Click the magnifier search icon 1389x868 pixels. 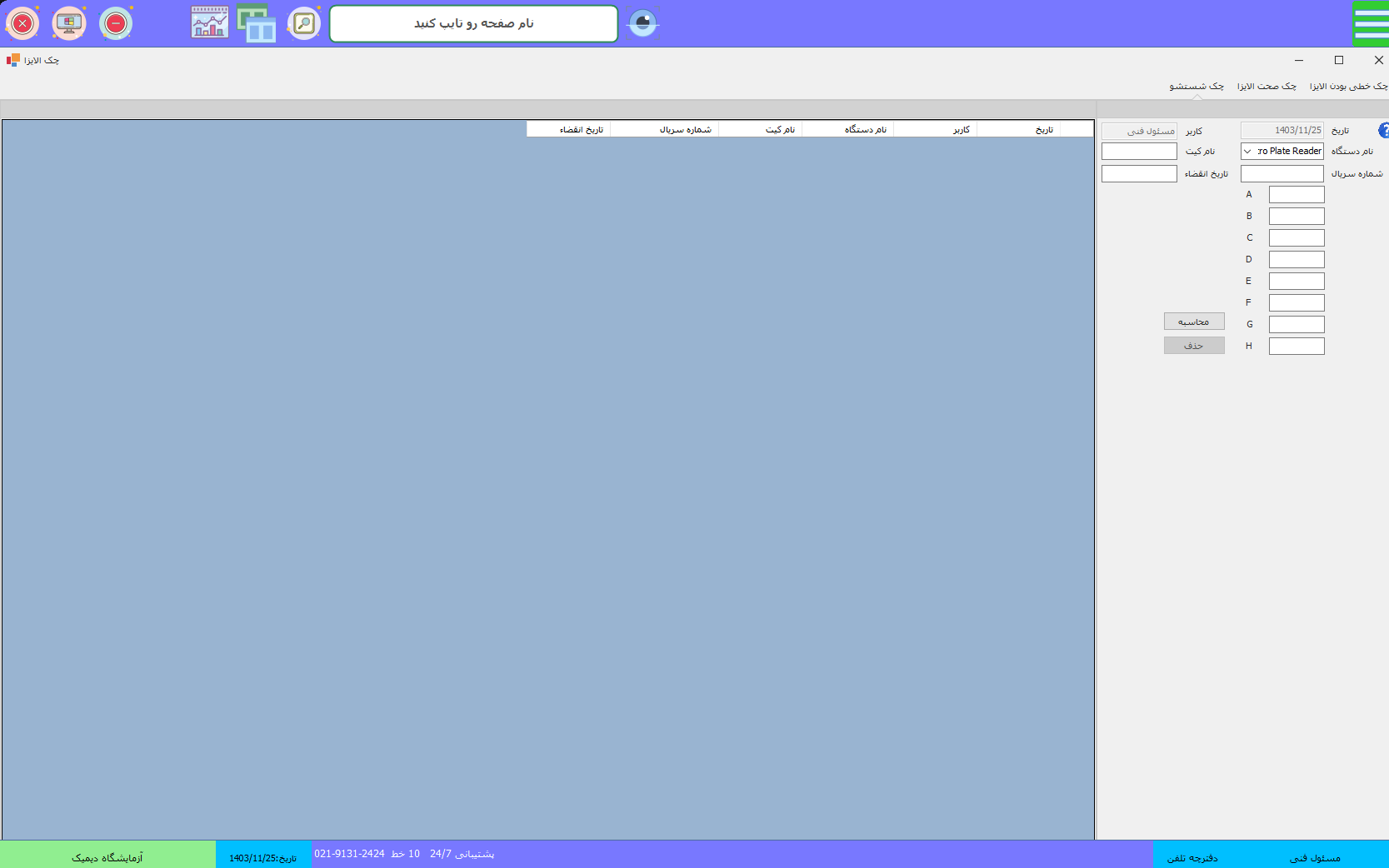tap(304, 23)
